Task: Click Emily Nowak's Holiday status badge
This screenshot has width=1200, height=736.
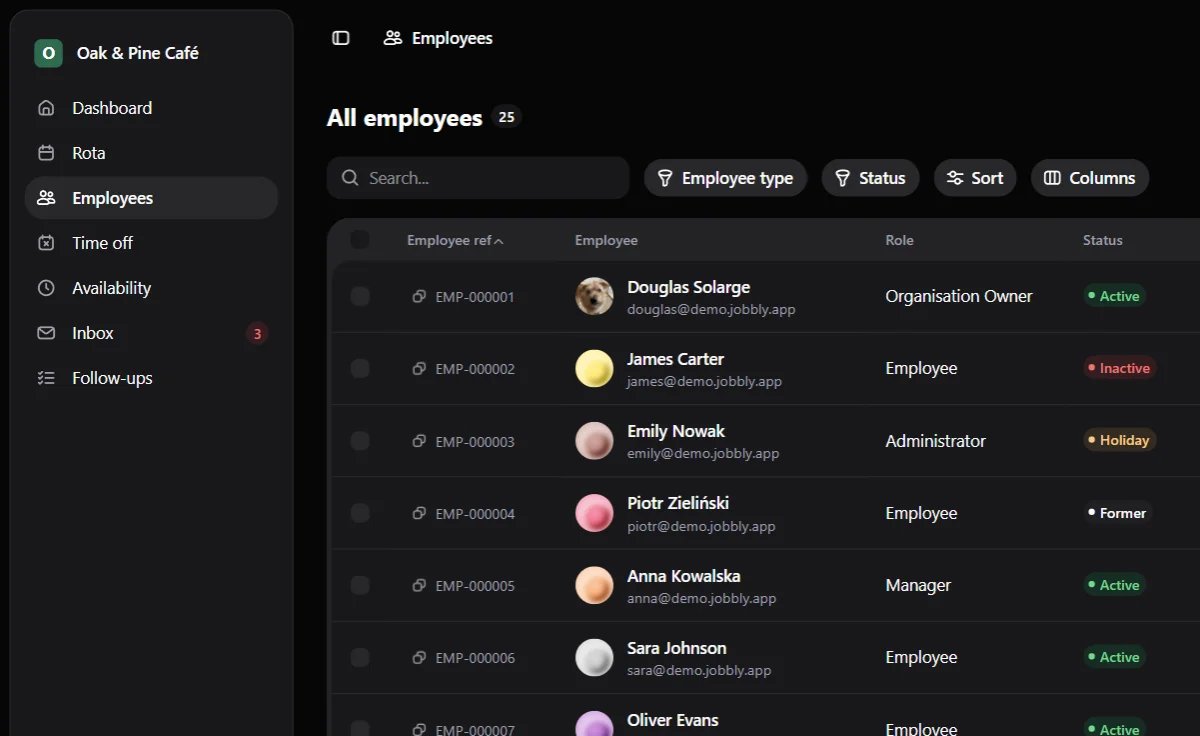Action: click(x=1120, y=440)
